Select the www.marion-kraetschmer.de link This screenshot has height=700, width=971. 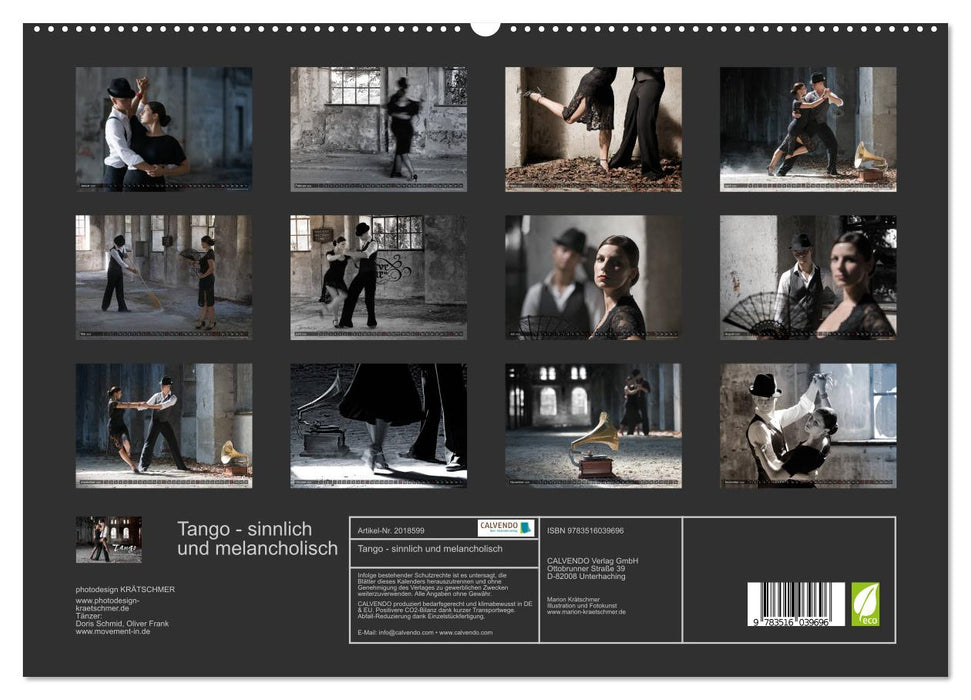click(x=587, y=610)
